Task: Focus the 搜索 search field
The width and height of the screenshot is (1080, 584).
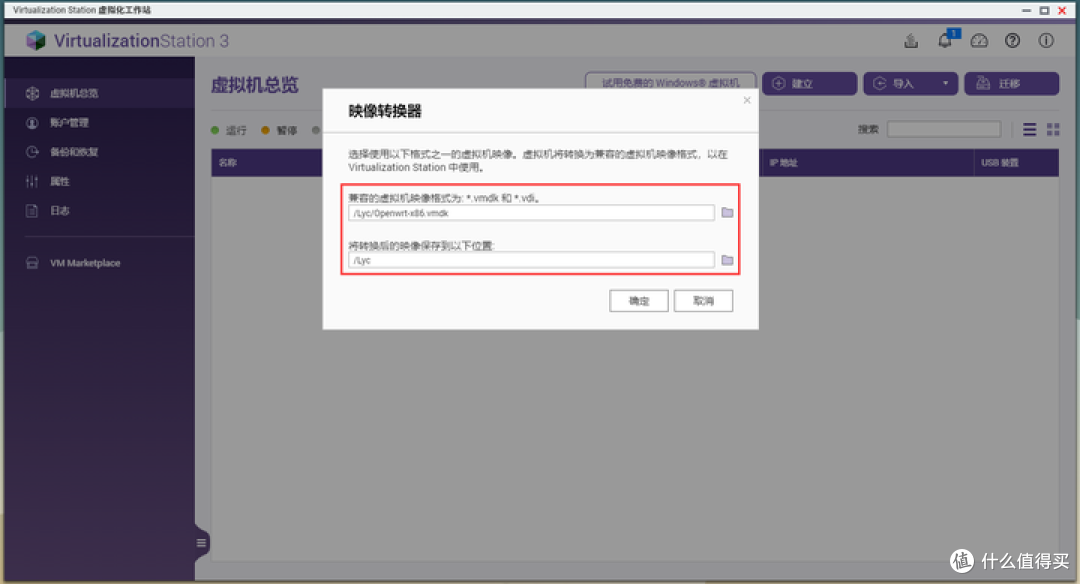Action: point(944,129)
